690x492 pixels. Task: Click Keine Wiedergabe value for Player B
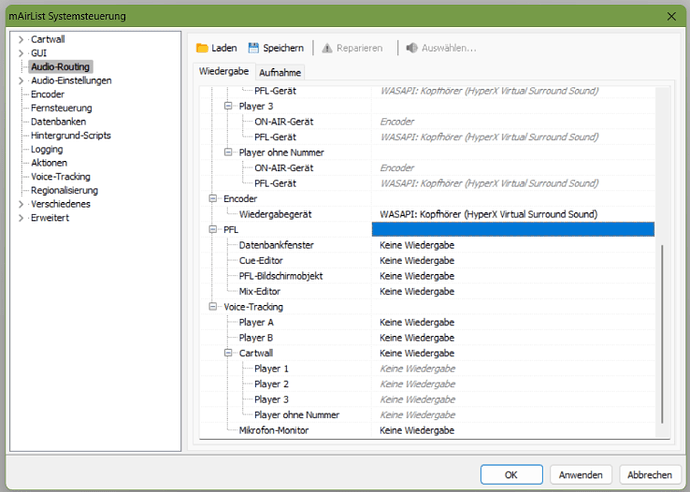tap(417, 338)
